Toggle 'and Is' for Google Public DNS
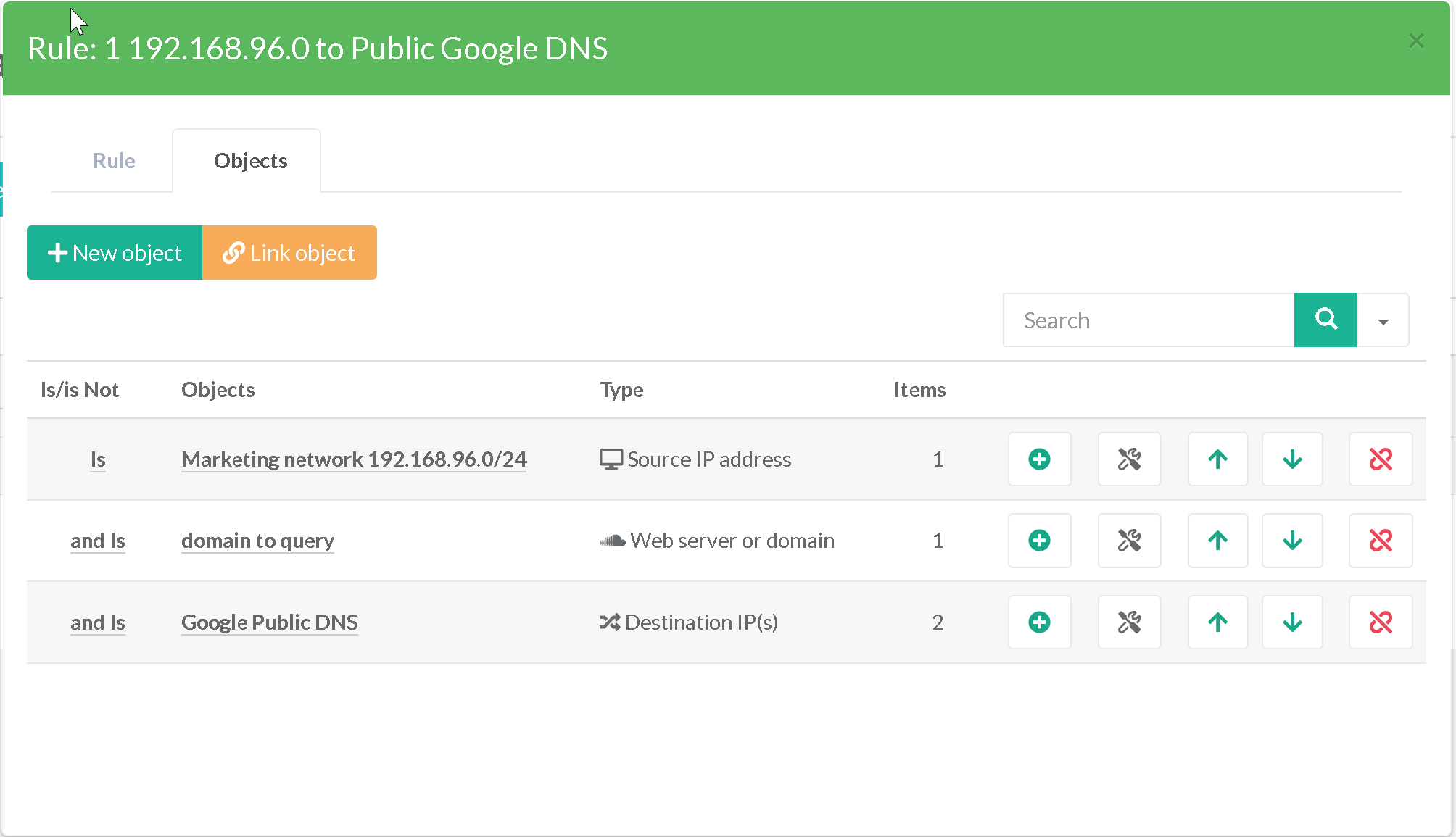 (98, 622)
